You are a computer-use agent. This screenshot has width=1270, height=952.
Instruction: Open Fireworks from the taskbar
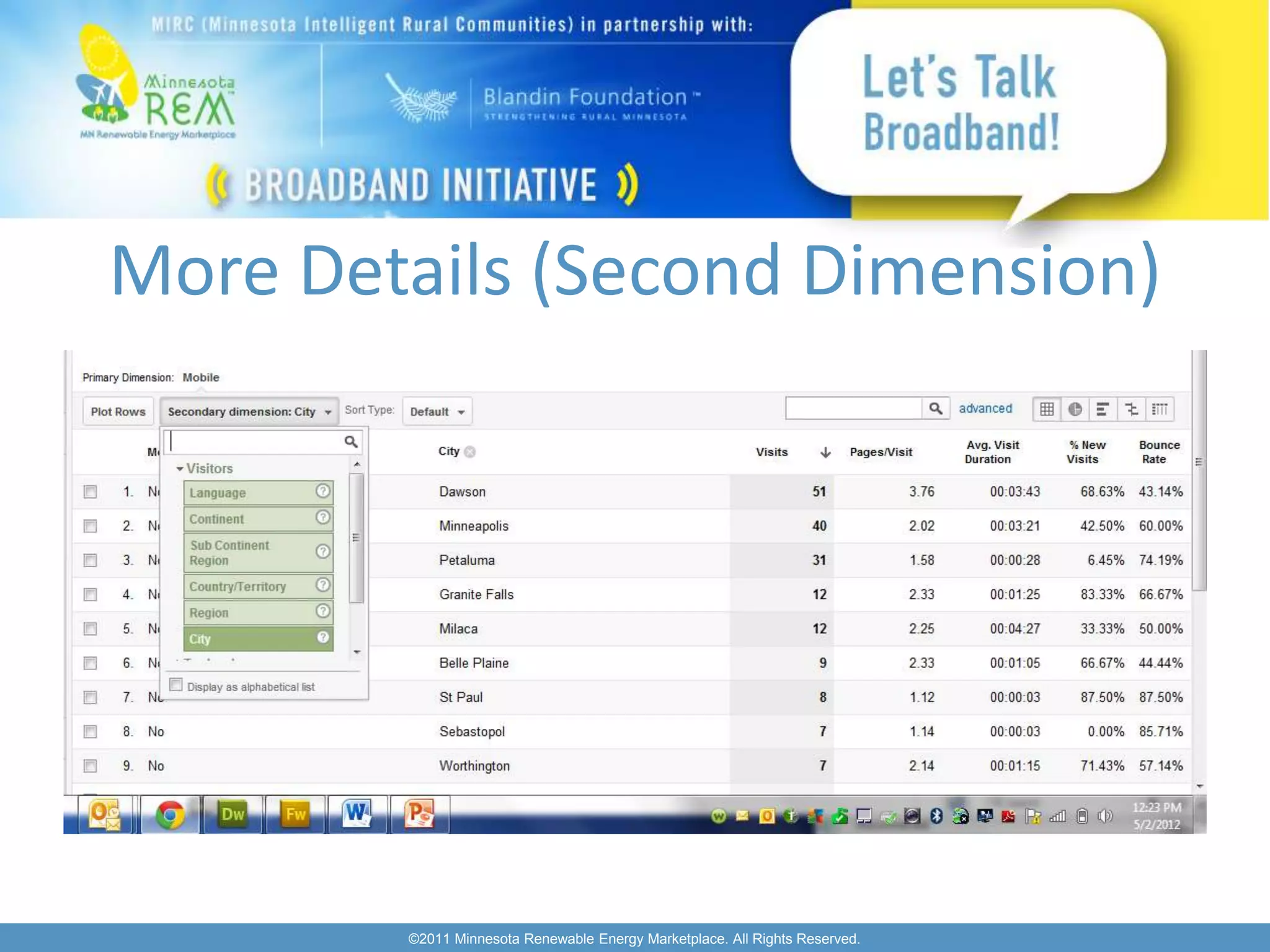point(295,814)
